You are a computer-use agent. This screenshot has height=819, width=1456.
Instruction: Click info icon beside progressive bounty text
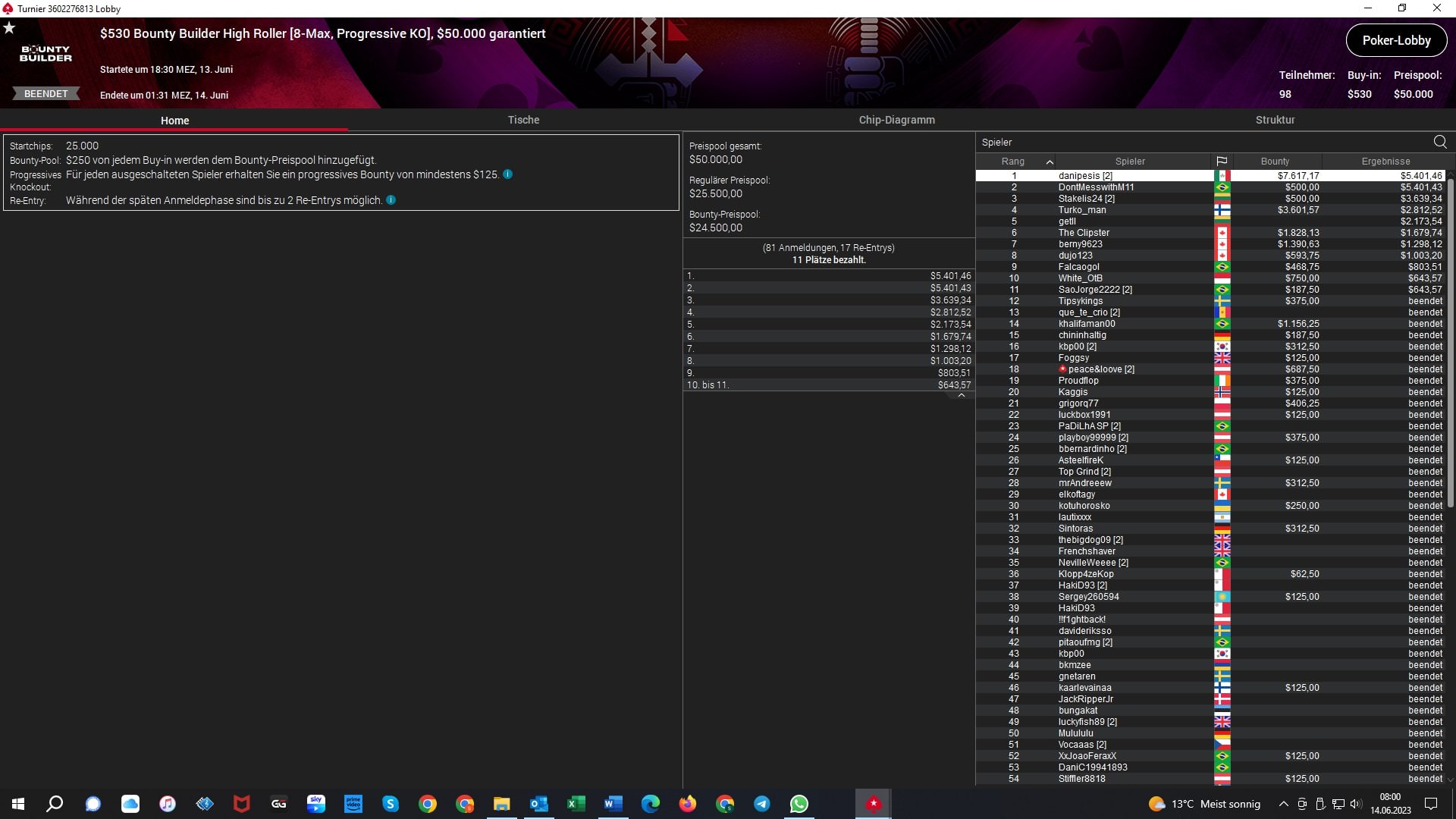pyautogui.click(x=507, y=174)
